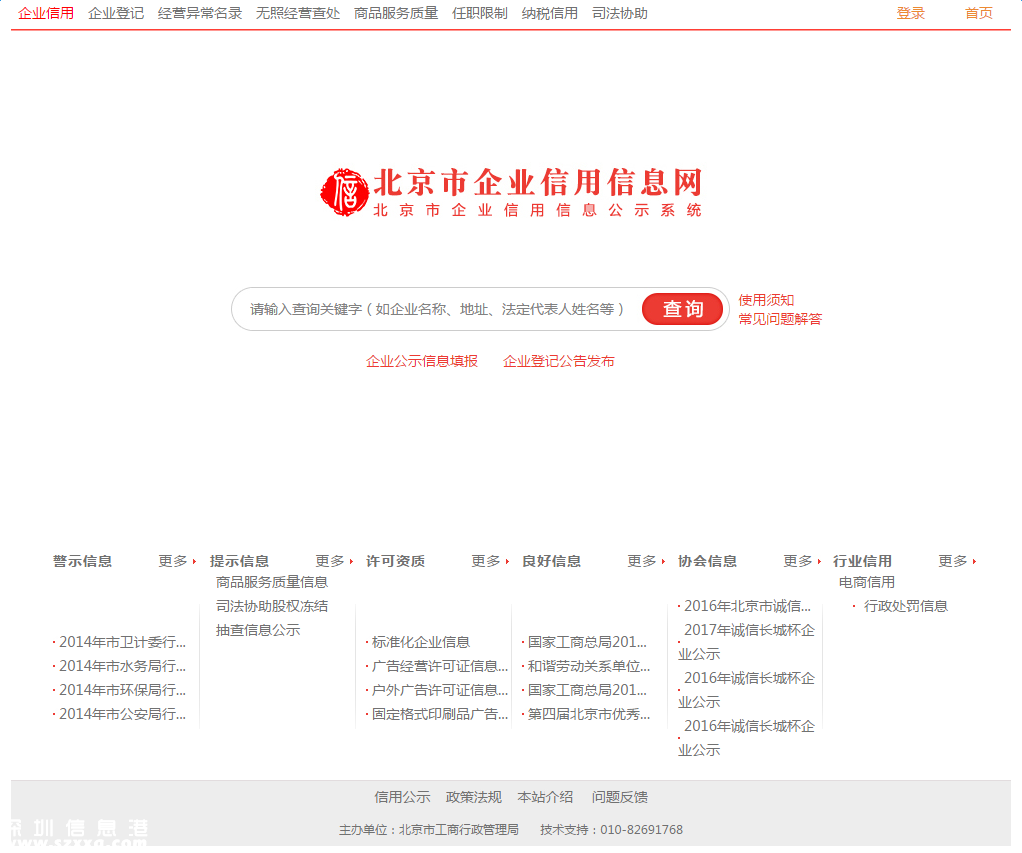Click the red 查询 search button

coord(682,309)
